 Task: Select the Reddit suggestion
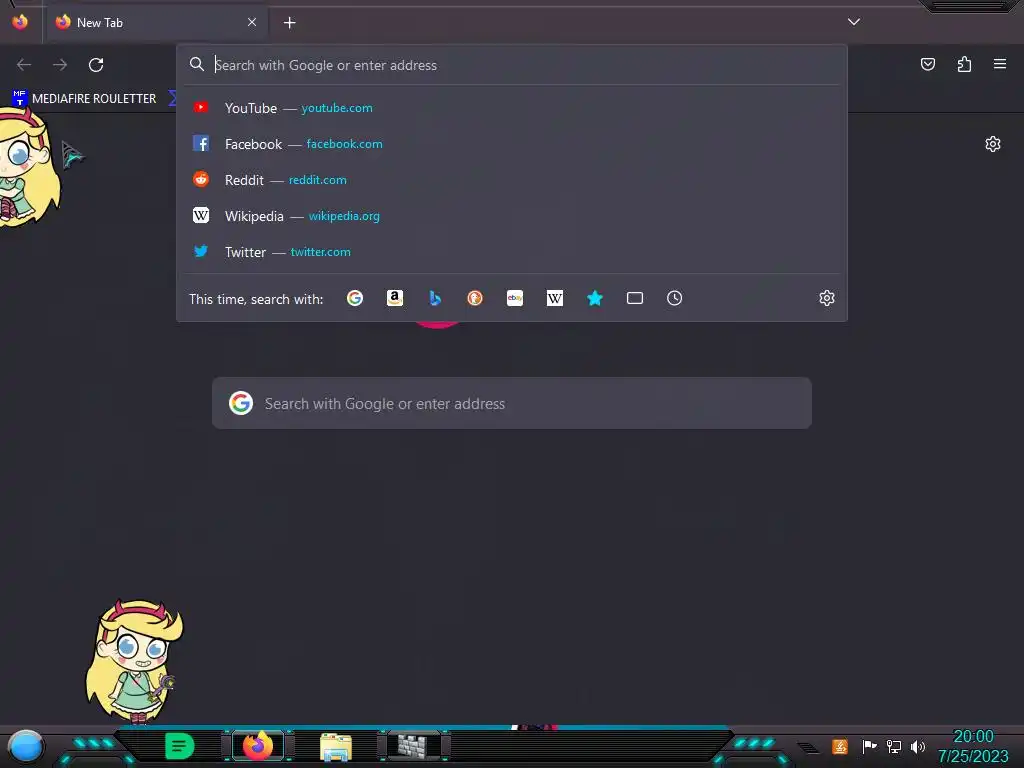(x=512, y=180)
